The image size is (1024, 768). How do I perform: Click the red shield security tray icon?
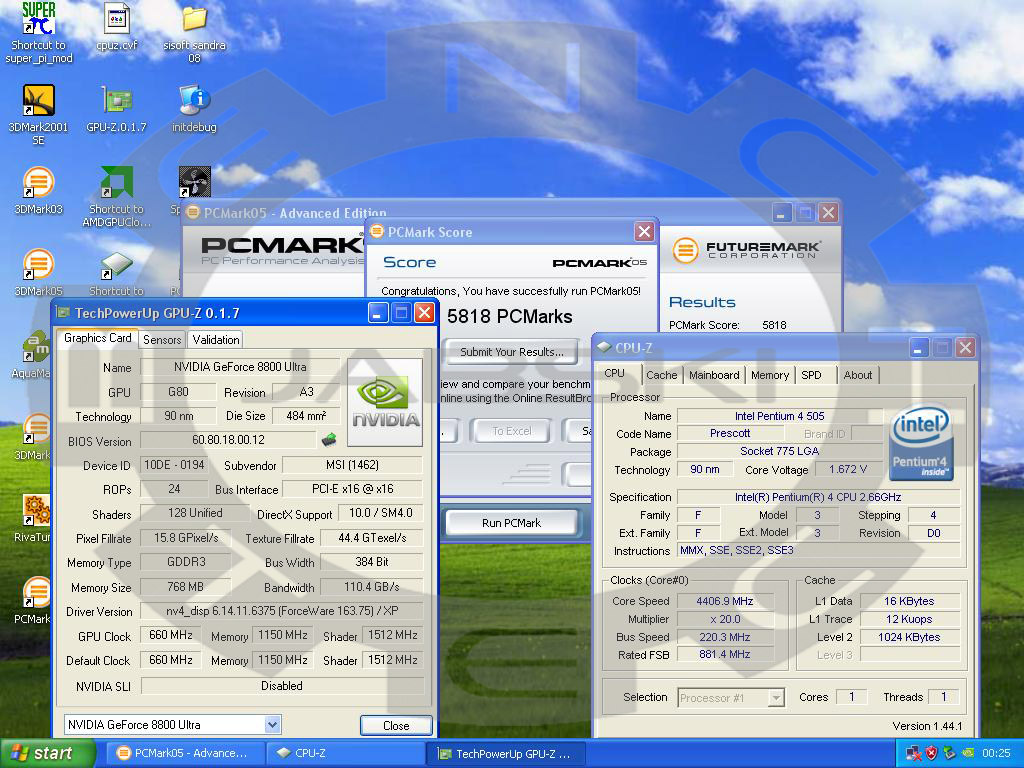click(x=931, y=753)
